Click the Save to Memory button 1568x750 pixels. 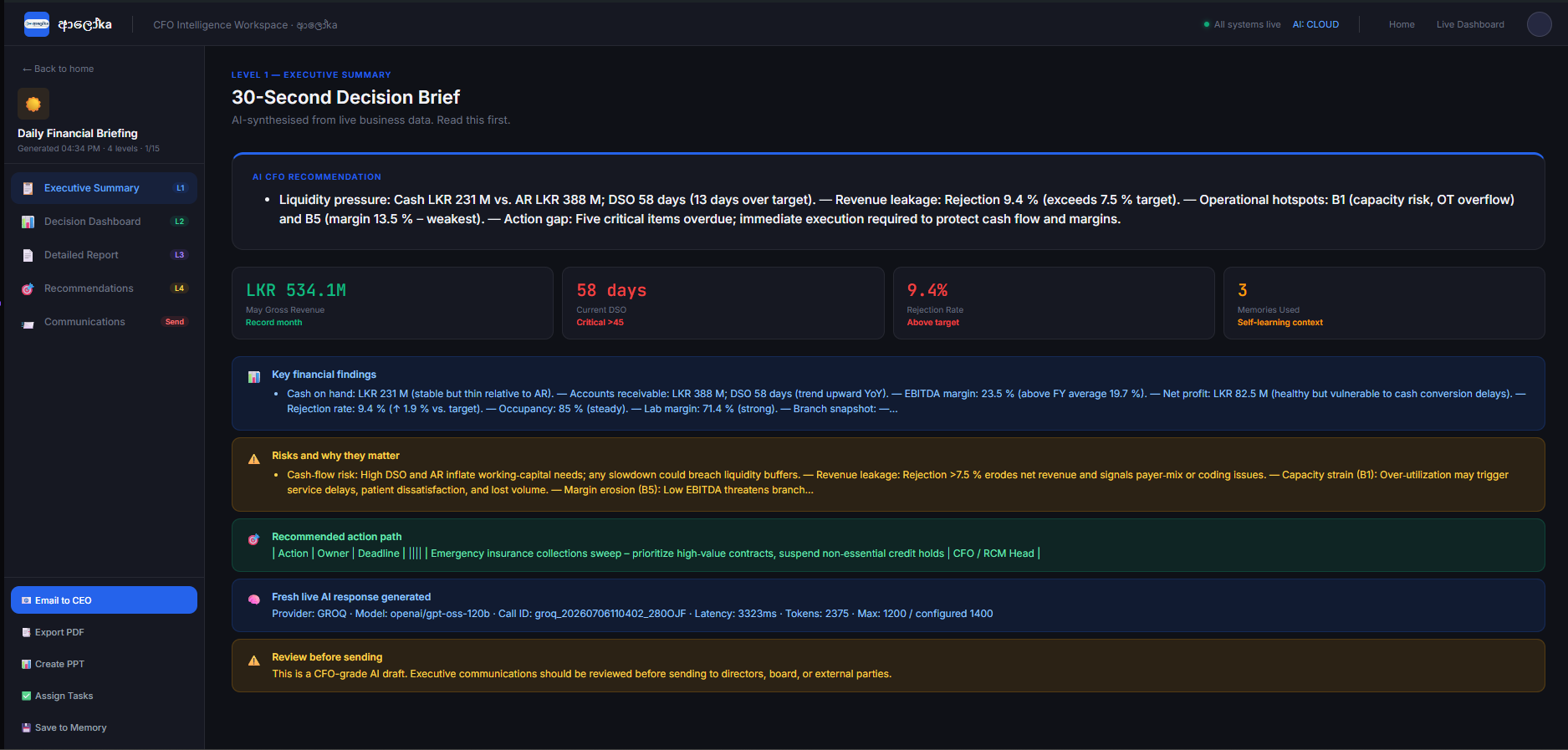(104, 727)
